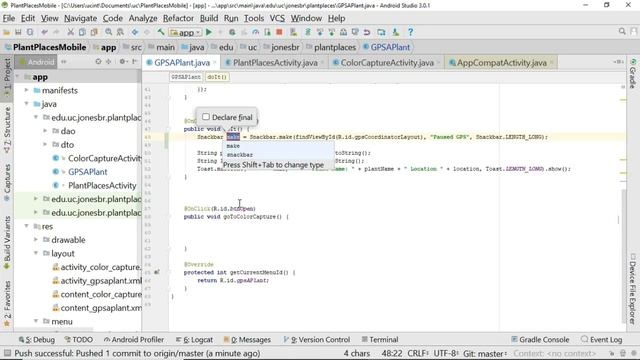Click the Copy toolbar icon
The width and height of the screenshot is (640, 360).
click(82, 32)
